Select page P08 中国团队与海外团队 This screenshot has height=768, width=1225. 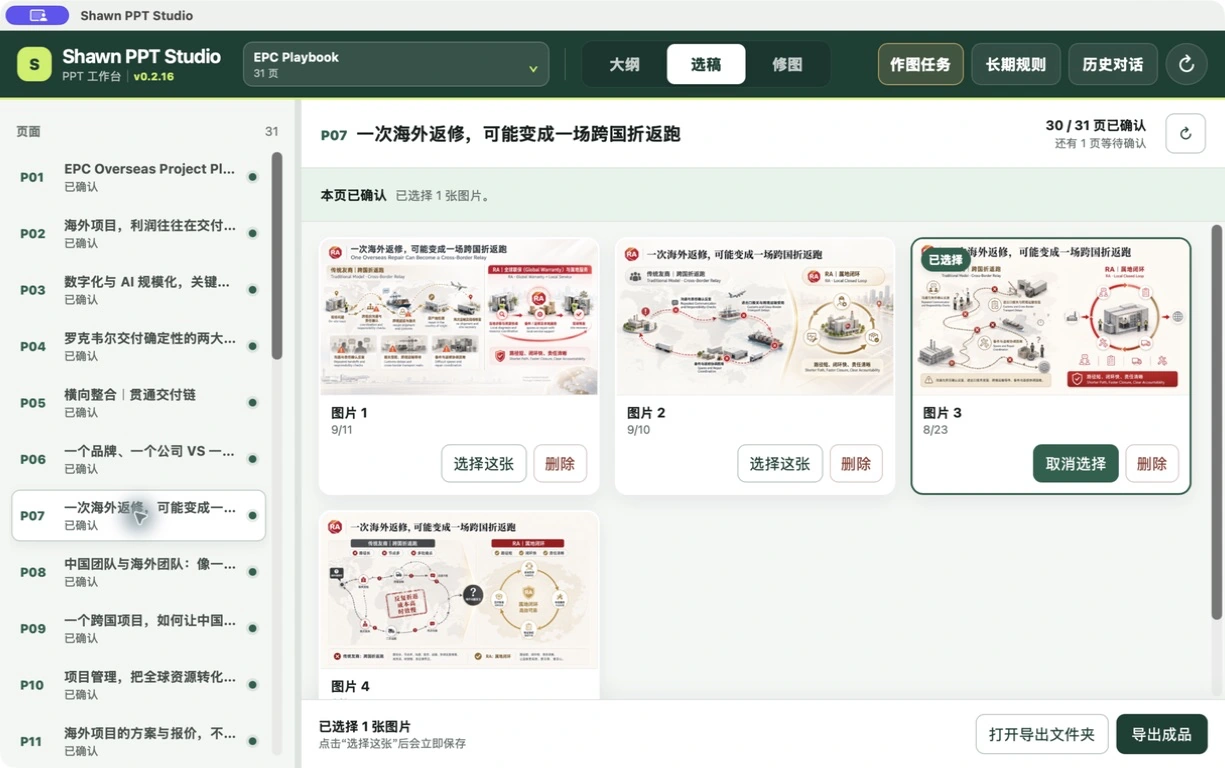(x=138, y=572)
